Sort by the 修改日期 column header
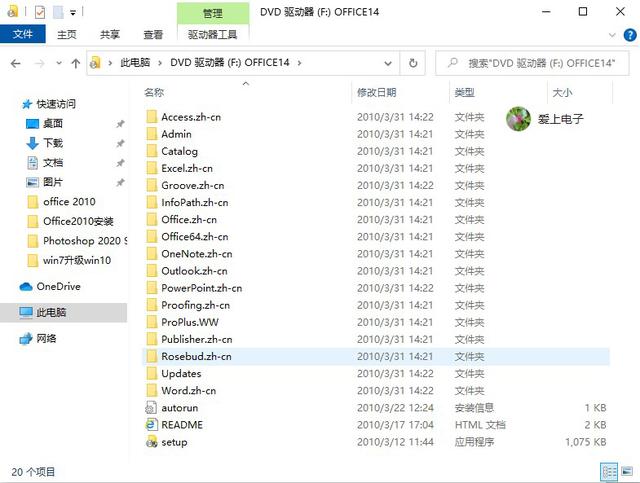640x483 pixels. click(x=377, y=93)
